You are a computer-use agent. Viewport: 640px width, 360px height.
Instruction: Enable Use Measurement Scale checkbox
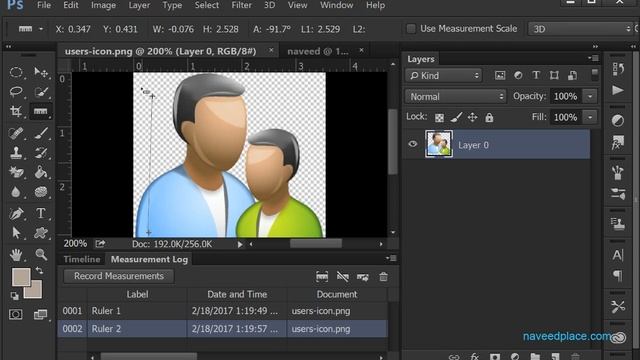[411, 29]
